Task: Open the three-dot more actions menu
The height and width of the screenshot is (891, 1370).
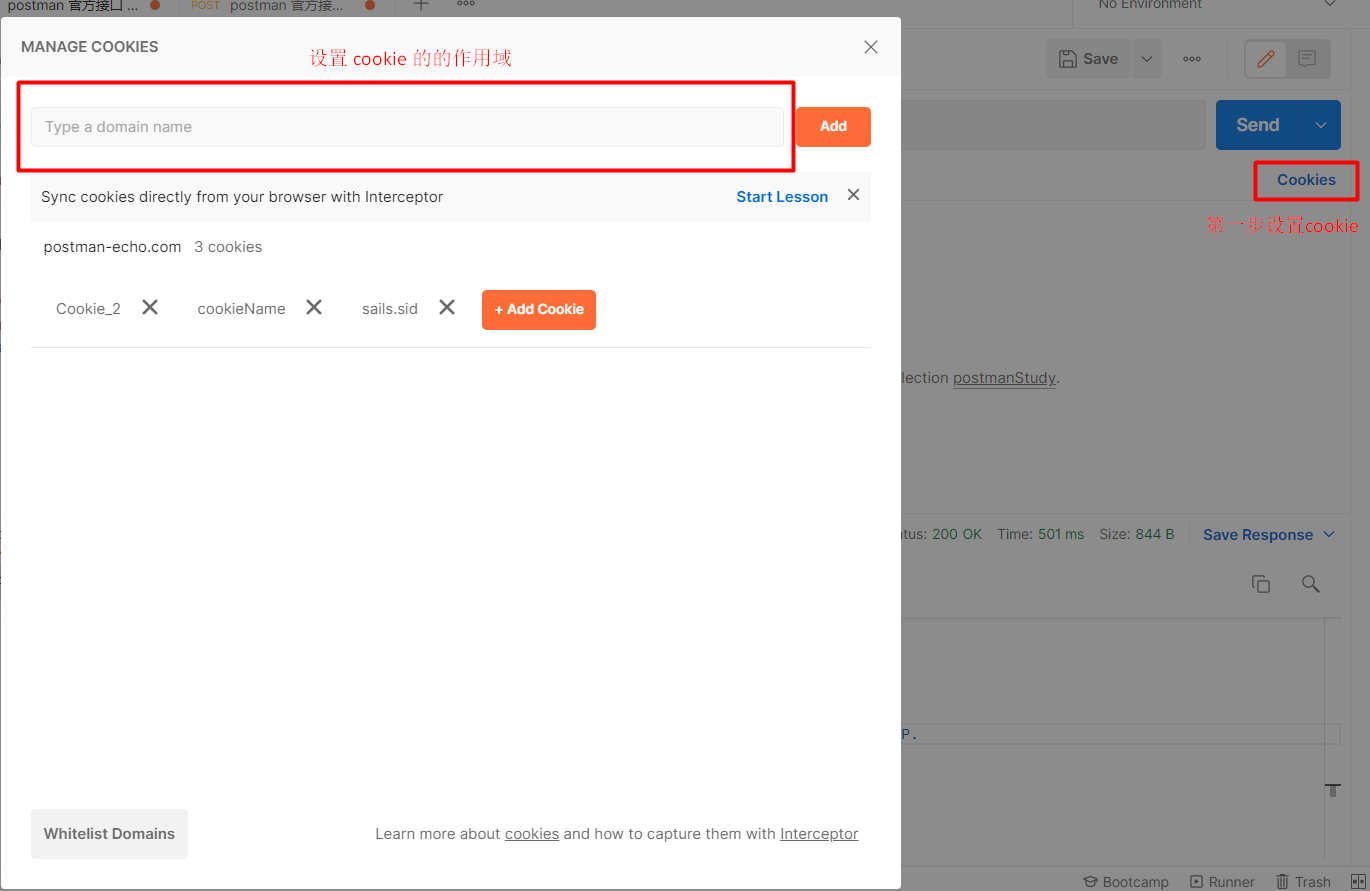Action: [x=1192, y=59]
